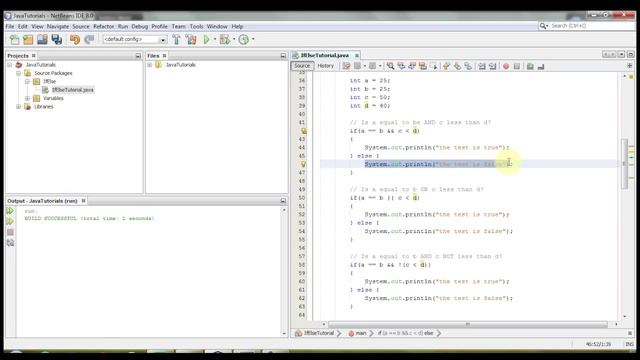Run the project with green play icon

(x=207, y=40)
